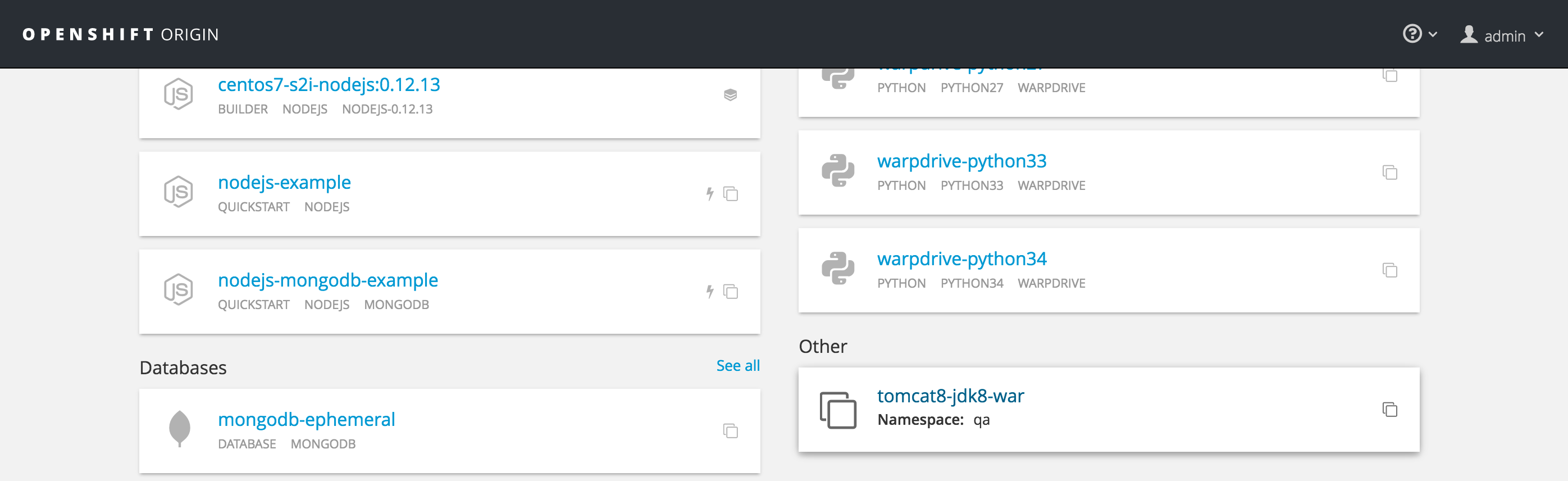Screen dimensions: 1568x481
Task: Open the tomcat8-jdk8-war template
Action: tap(950, 396)
